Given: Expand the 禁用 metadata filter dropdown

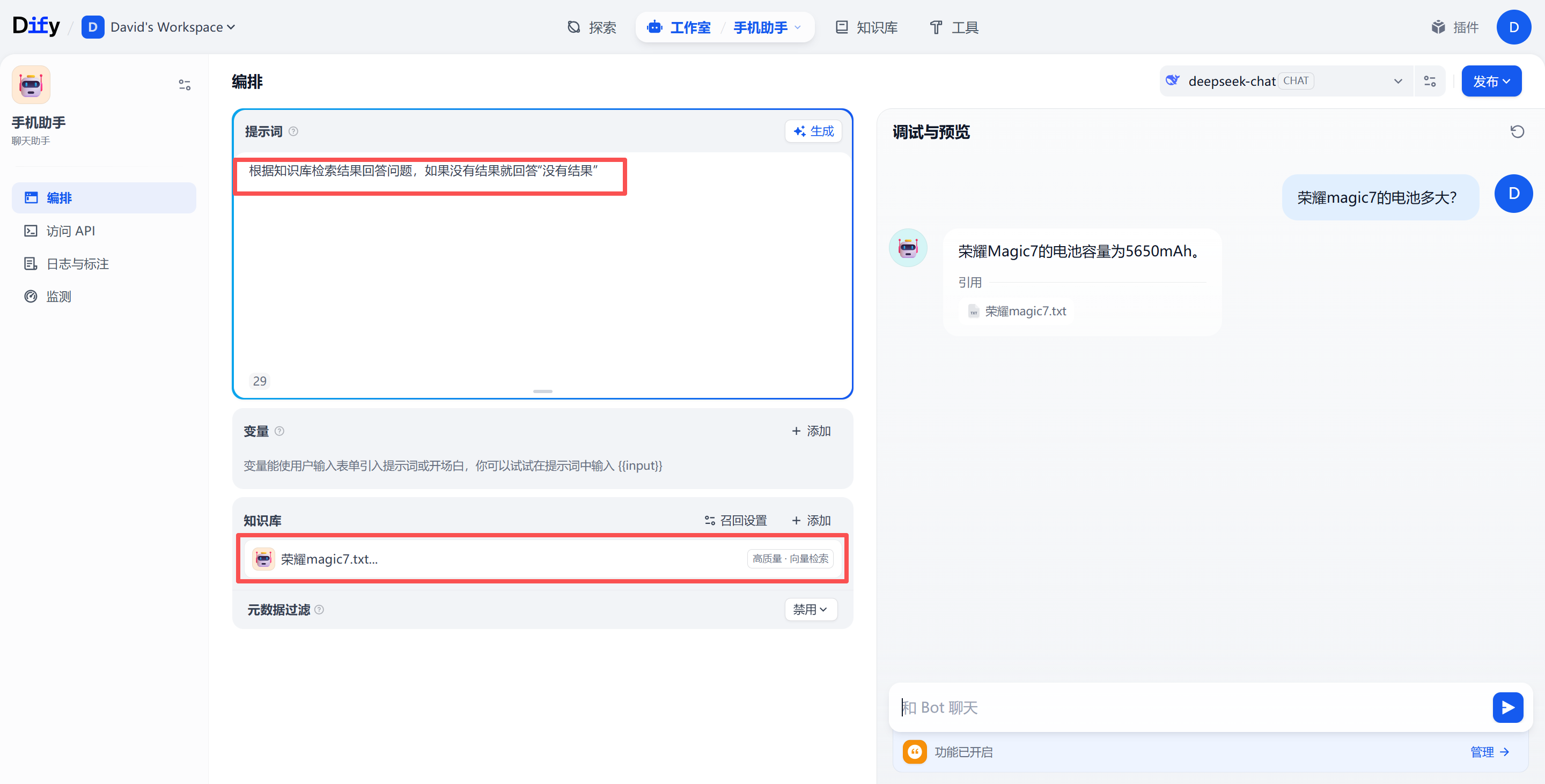Looking at the screenshot, I should click(810, 610).
